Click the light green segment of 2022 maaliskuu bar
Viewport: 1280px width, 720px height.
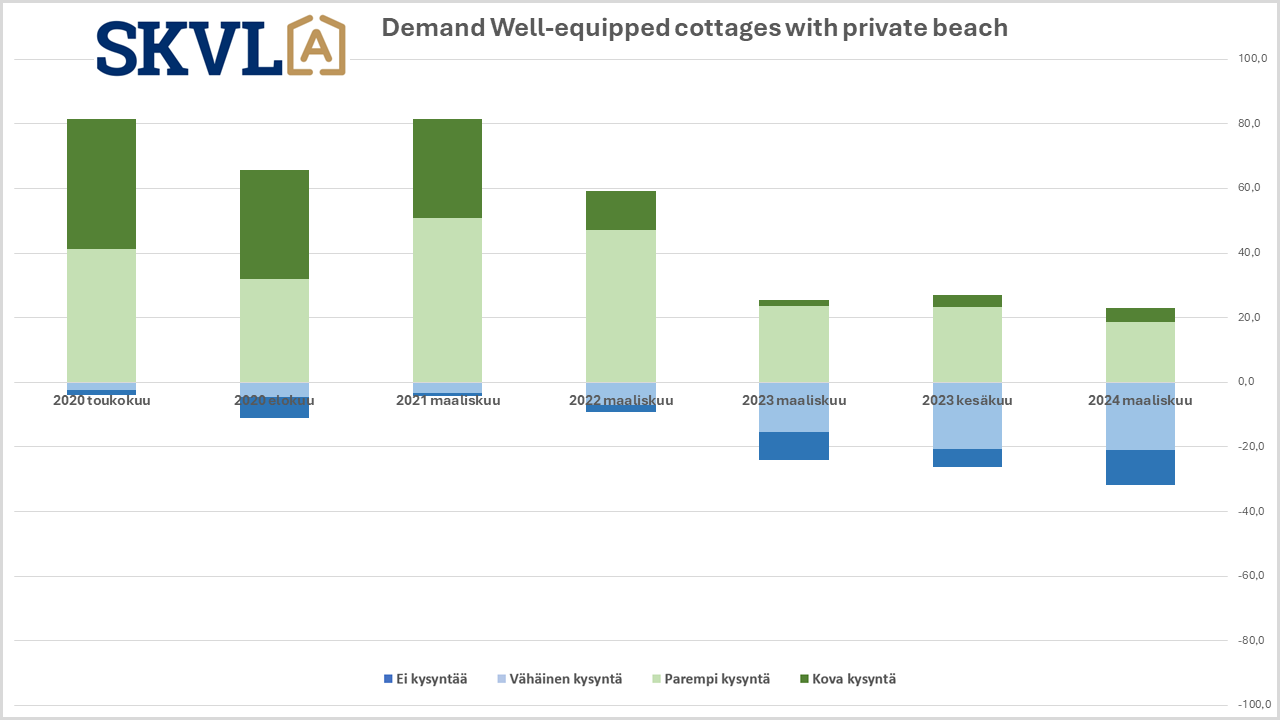pos(621,306)
